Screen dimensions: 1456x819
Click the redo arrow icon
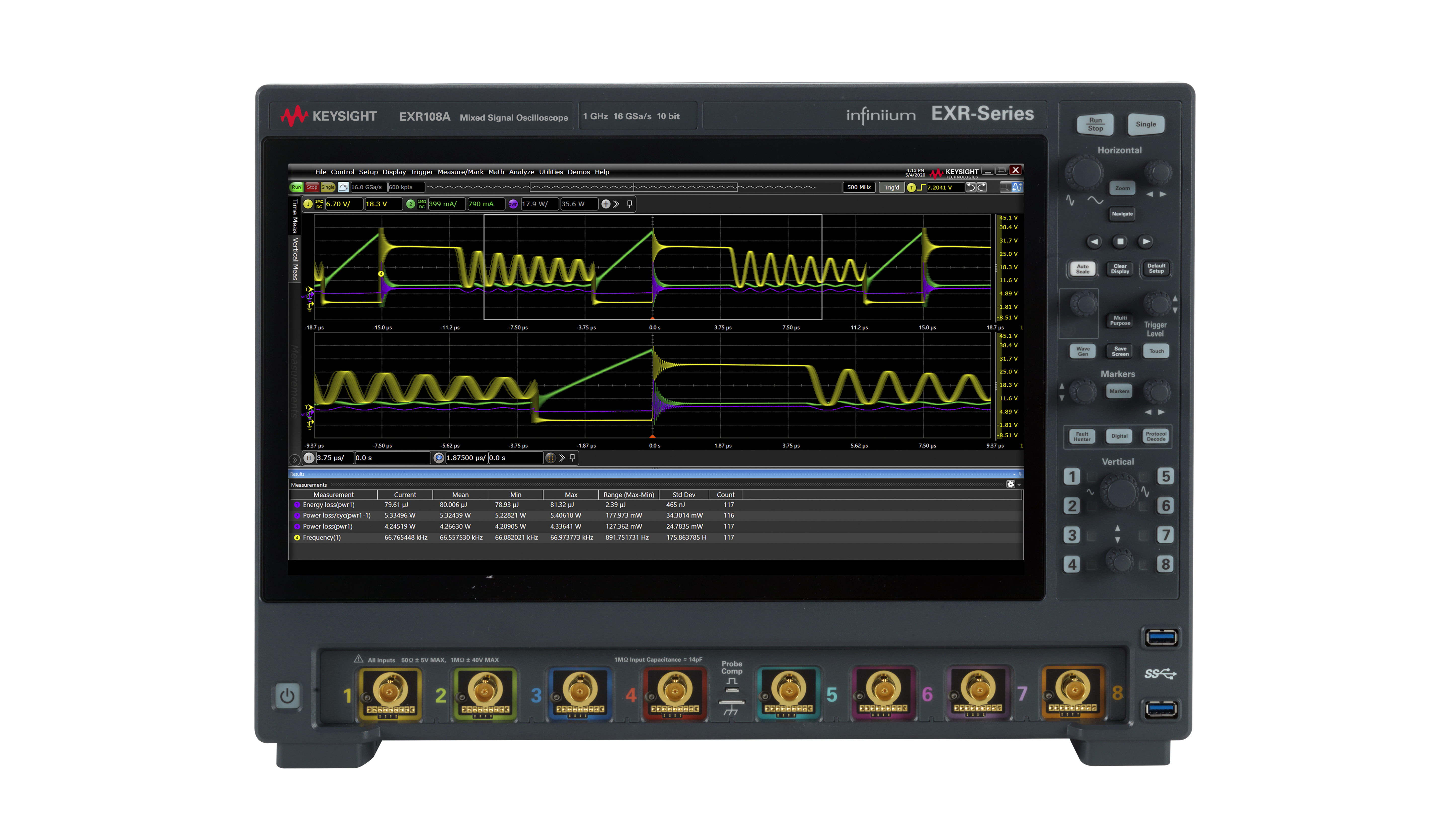coord(982,187)
